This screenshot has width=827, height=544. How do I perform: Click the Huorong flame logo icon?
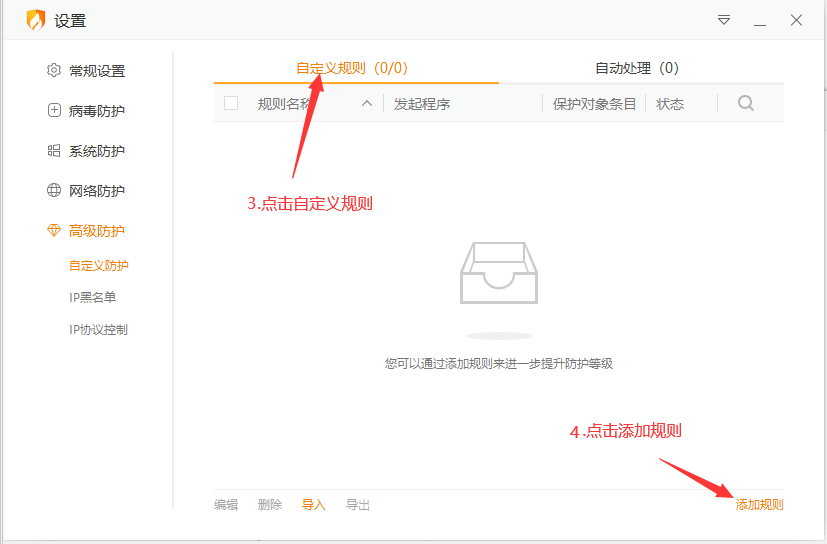(x=36, y=20)
